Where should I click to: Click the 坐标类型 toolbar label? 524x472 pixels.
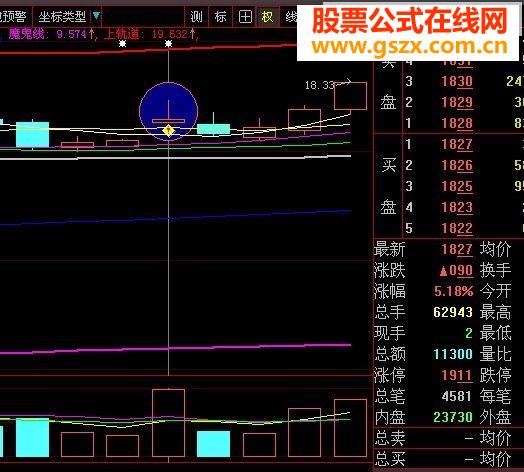pyautogui.click(x=62, y=16)
